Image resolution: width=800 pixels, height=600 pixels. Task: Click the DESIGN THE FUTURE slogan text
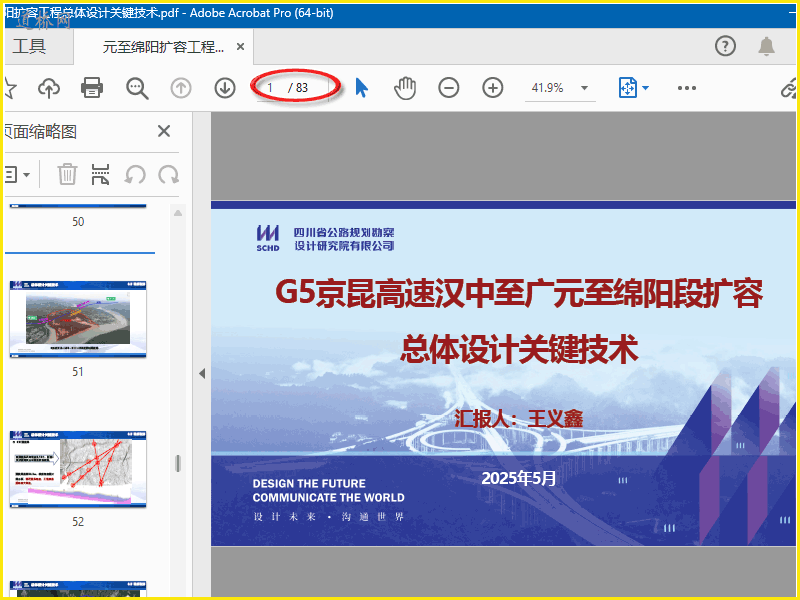point(309,483)
